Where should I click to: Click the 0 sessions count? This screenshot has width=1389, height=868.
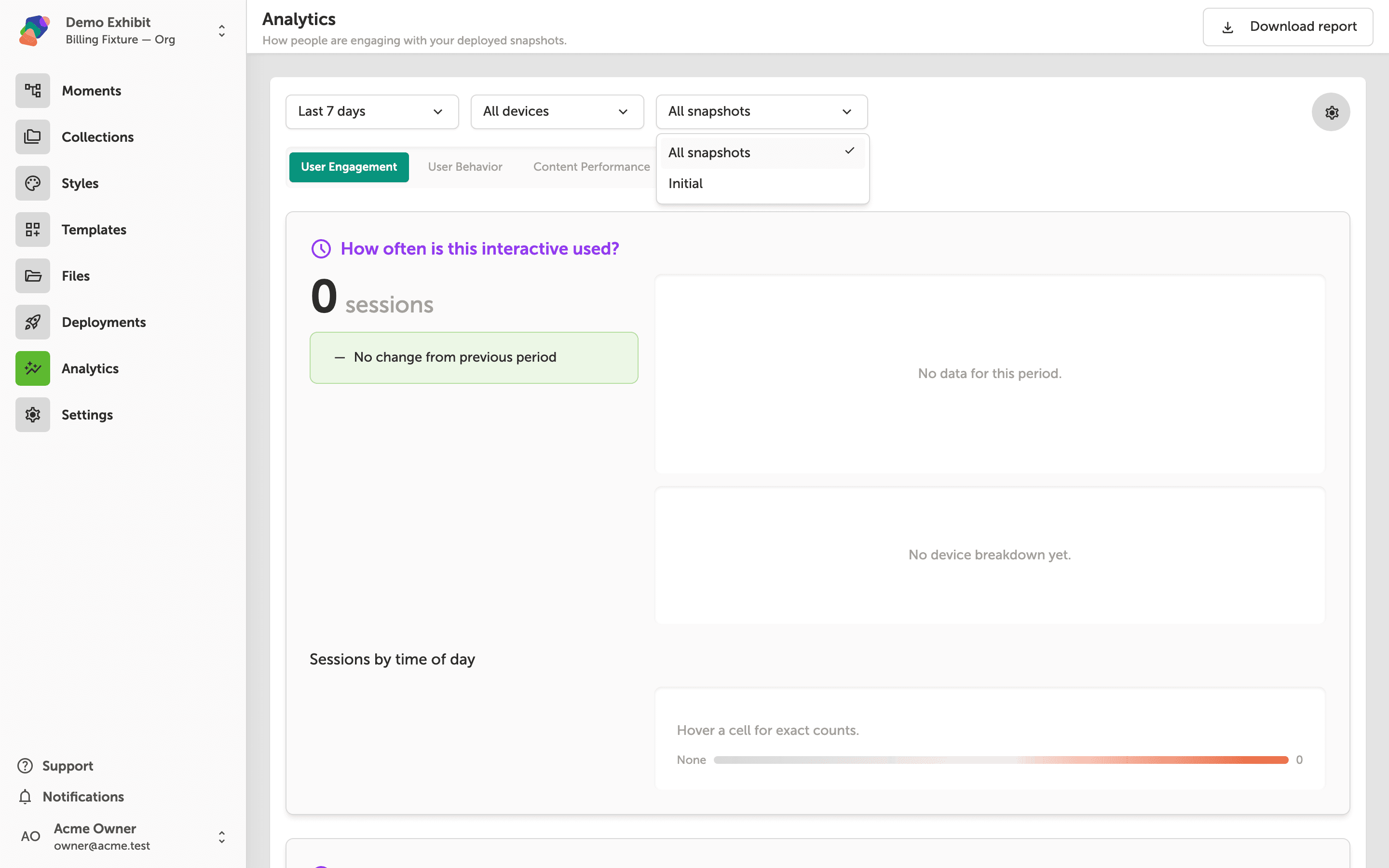tap(372, 298)
